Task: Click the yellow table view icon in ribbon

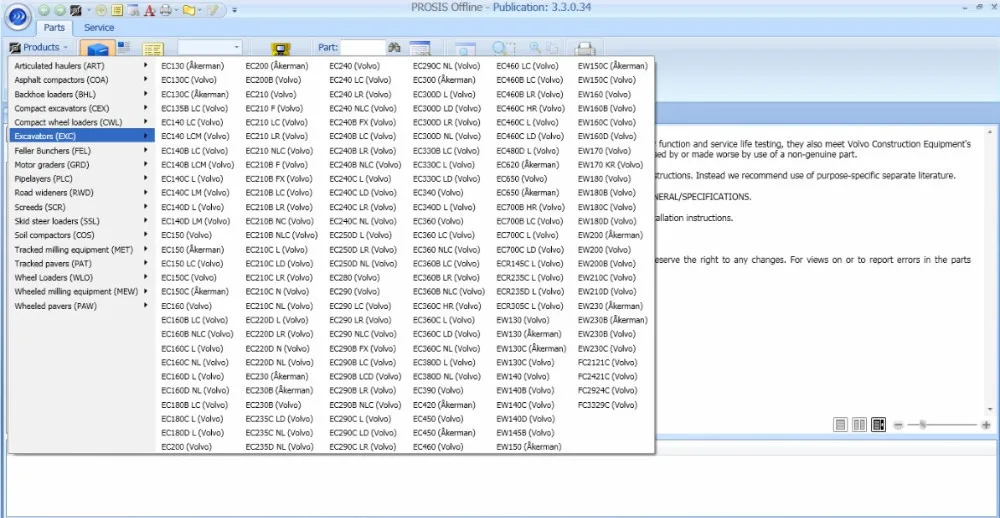Action: [x=153, y=50]
